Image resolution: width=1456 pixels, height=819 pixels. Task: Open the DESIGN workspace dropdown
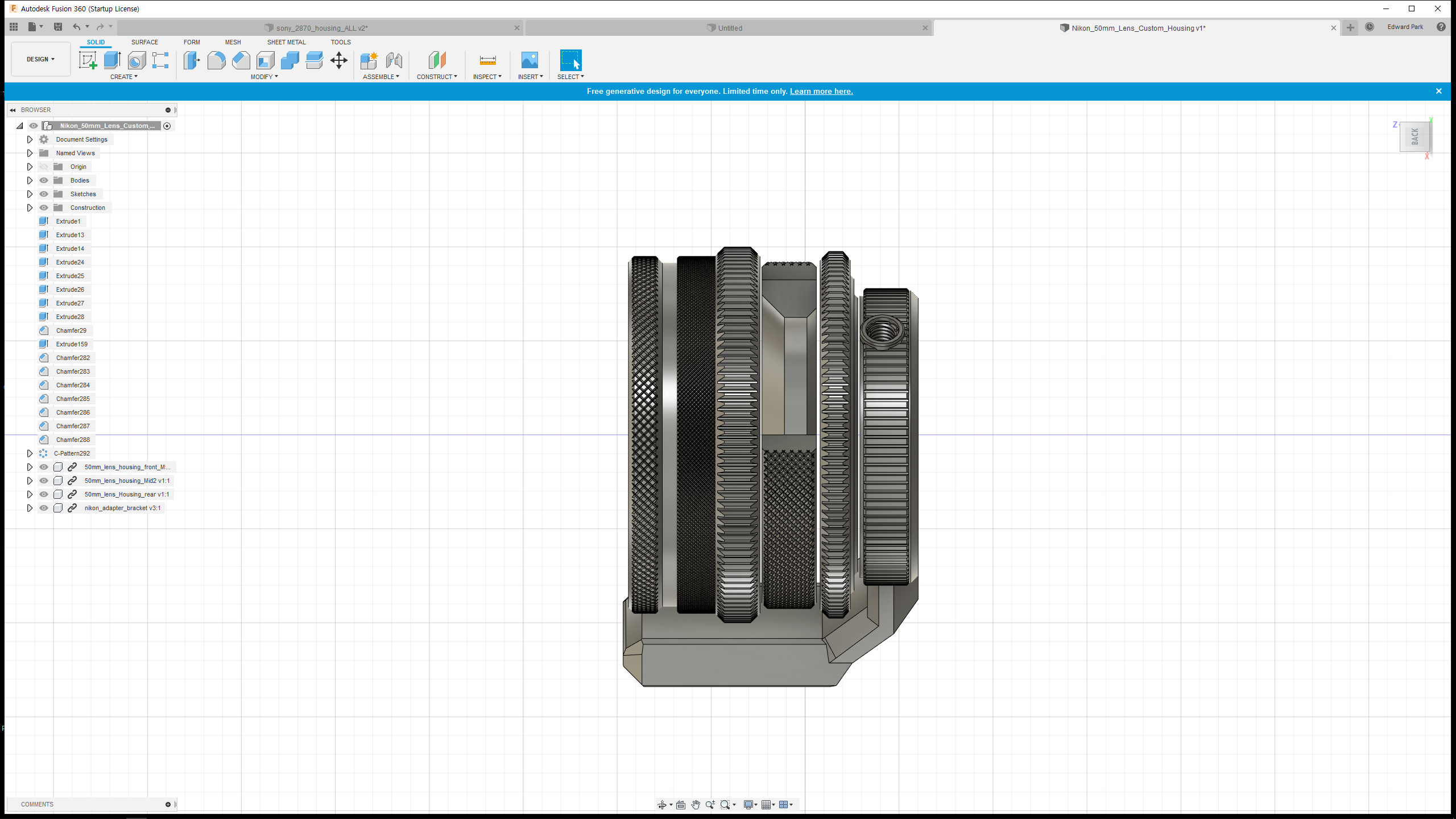point(40,59)
